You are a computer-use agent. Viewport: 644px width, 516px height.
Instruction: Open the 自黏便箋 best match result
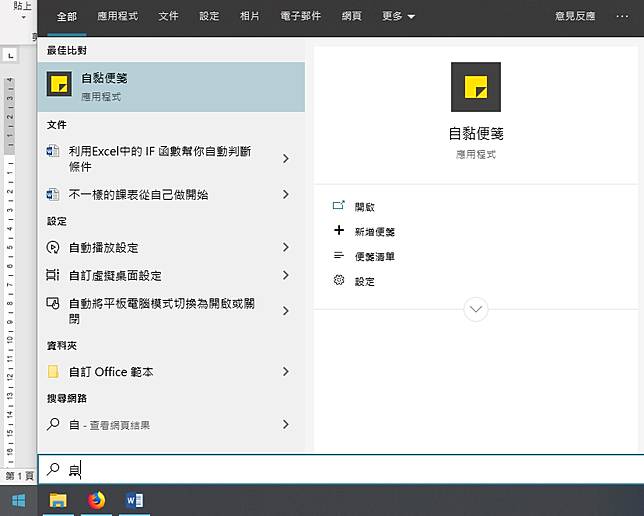click(171, 87)
